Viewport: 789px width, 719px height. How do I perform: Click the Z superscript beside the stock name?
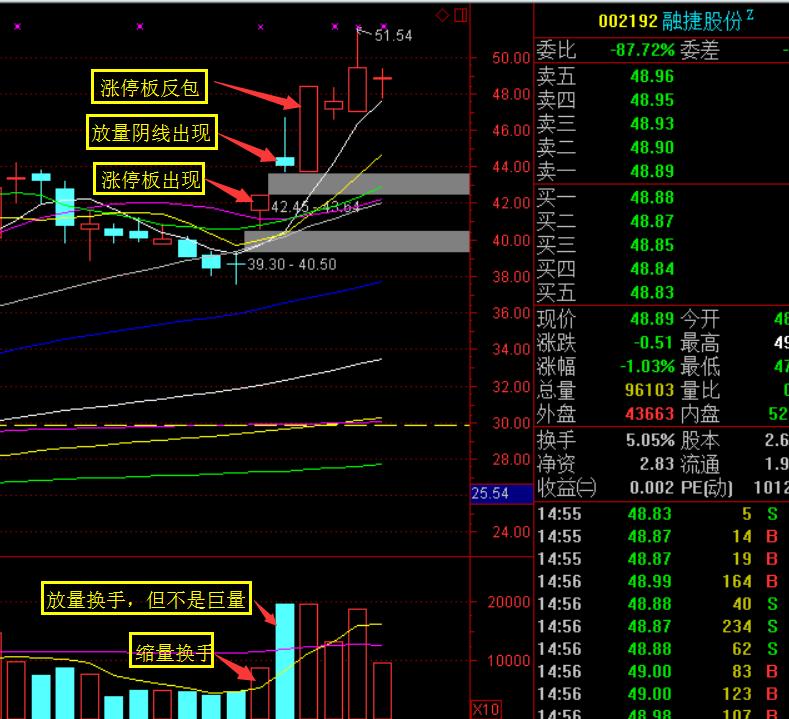(750, 15)
